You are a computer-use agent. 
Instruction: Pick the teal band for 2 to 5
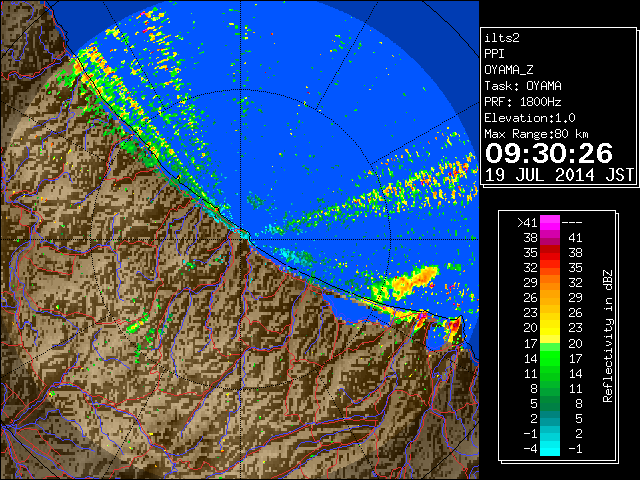[x=550, y=418]
